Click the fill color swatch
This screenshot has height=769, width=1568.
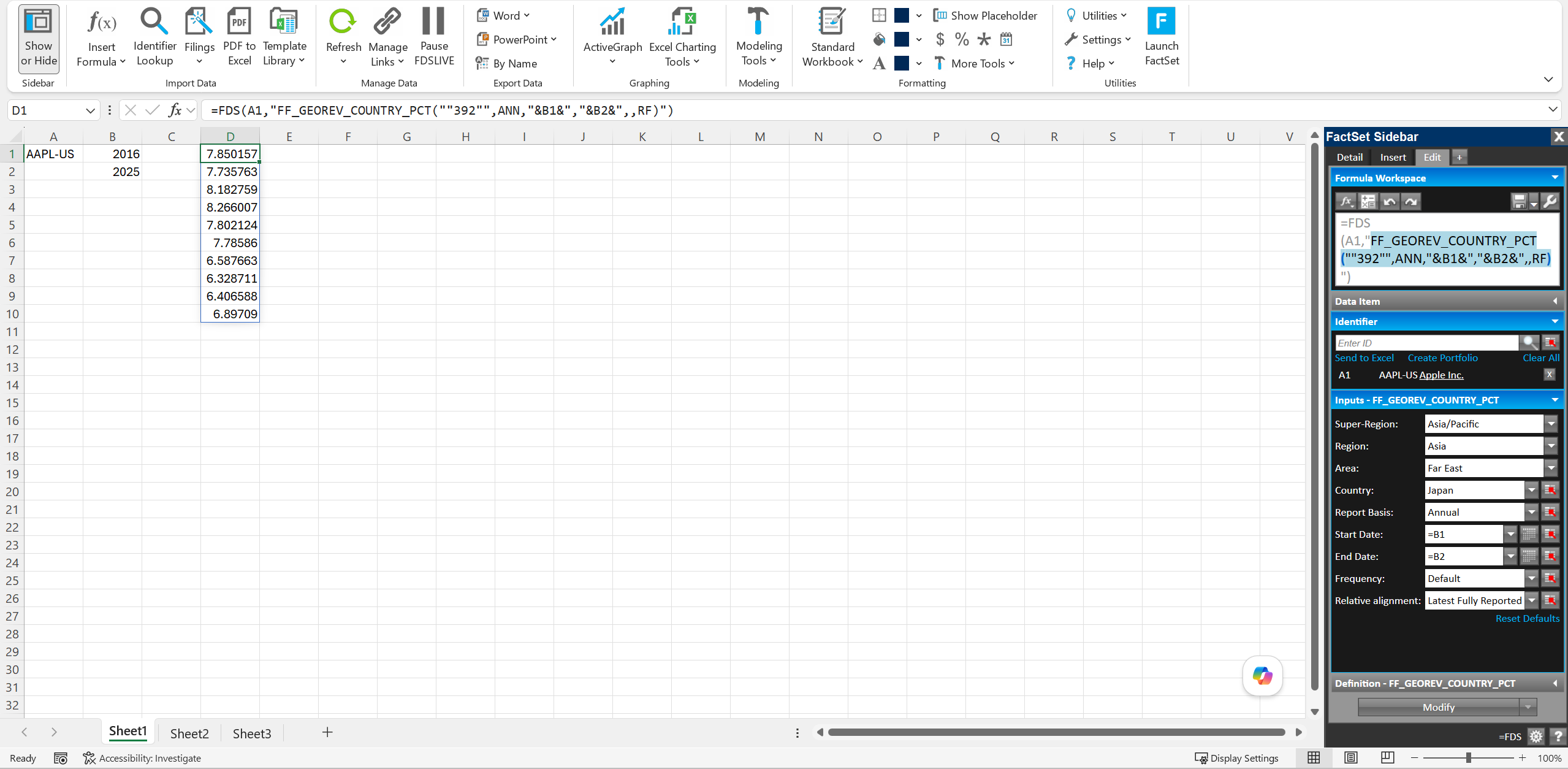click(901, 40)
